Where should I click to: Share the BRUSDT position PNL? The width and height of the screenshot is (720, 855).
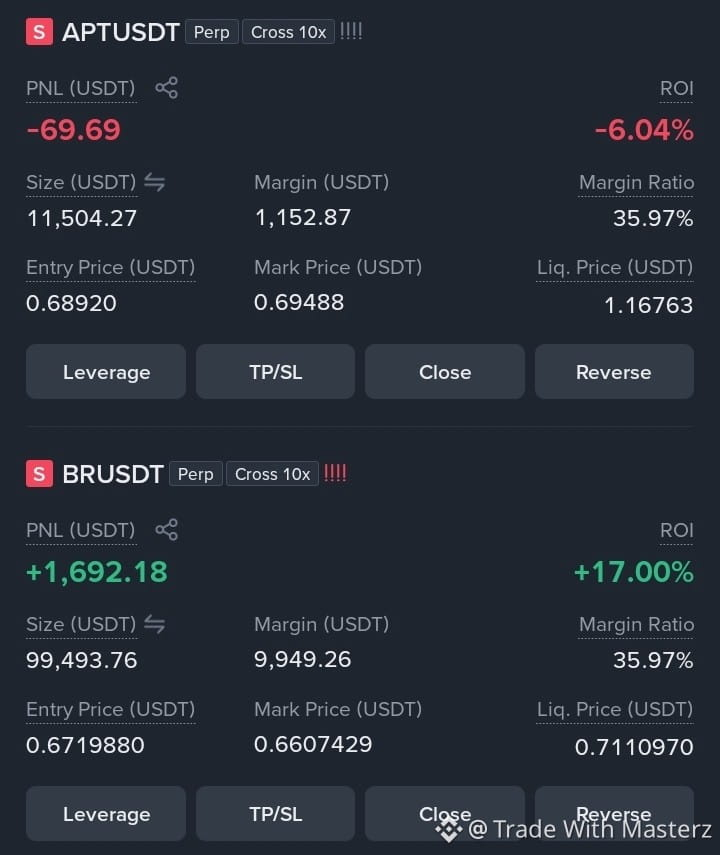(166, 529)
